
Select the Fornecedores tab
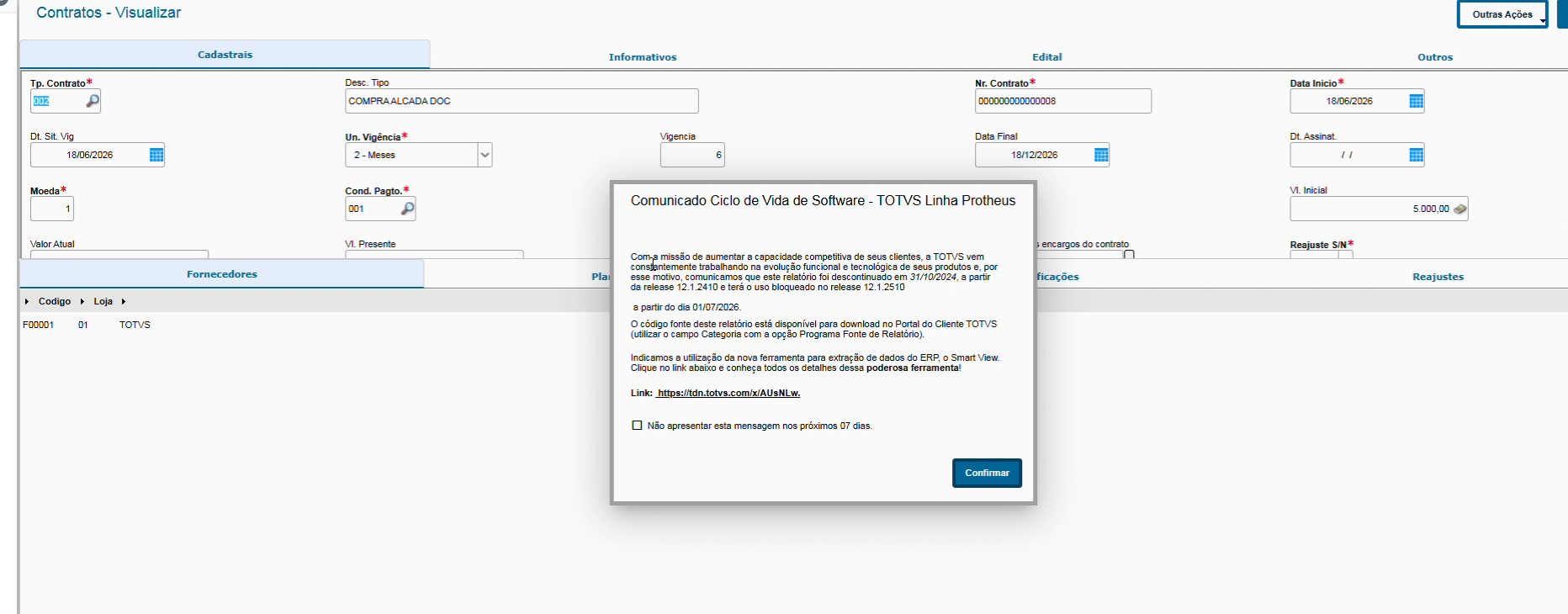coord(222,274)
